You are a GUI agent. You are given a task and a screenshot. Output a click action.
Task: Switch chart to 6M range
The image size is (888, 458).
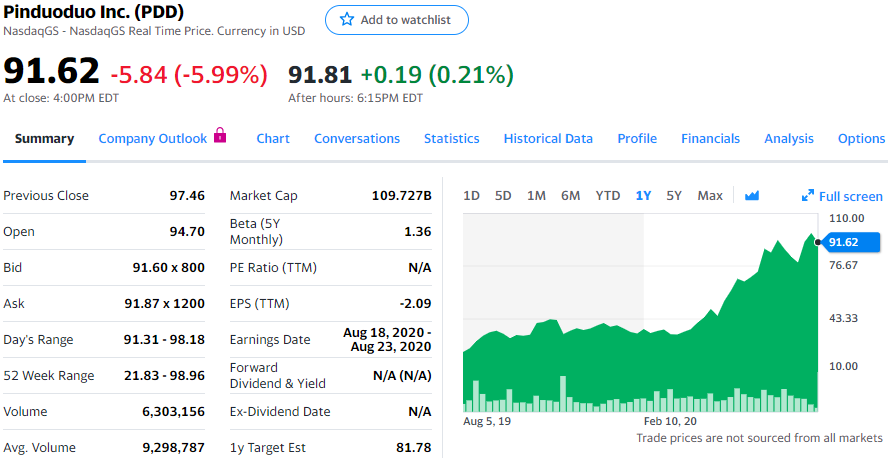[x=570, y=196]
